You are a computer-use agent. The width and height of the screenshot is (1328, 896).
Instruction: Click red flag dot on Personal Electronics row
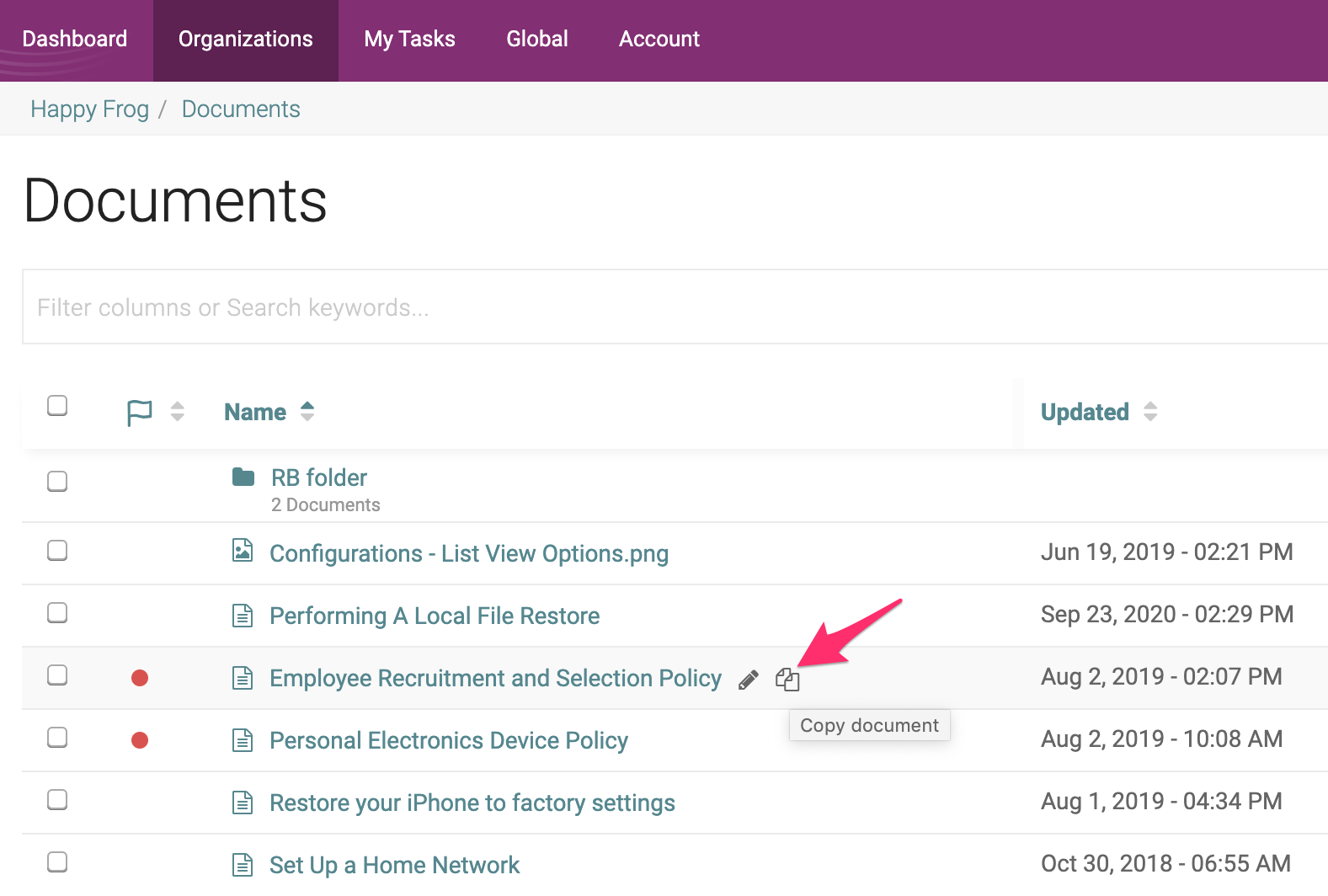tap(140, 740)
